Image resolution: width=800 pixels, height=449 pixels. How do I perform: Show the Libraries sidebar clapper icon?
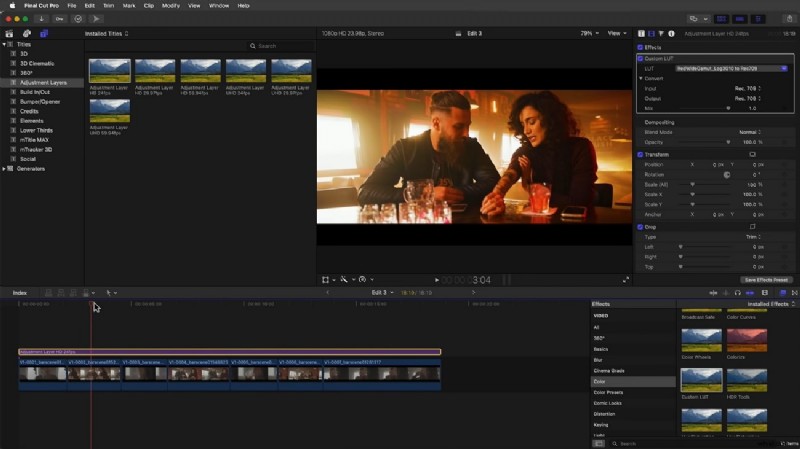[x=9, y=34]
